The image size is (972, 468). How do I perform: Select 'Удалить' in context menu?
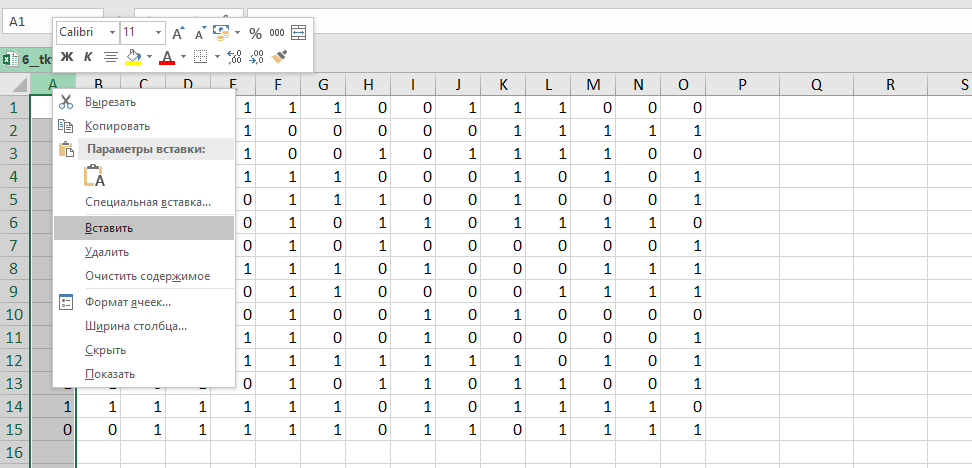[x=107, y=252]
